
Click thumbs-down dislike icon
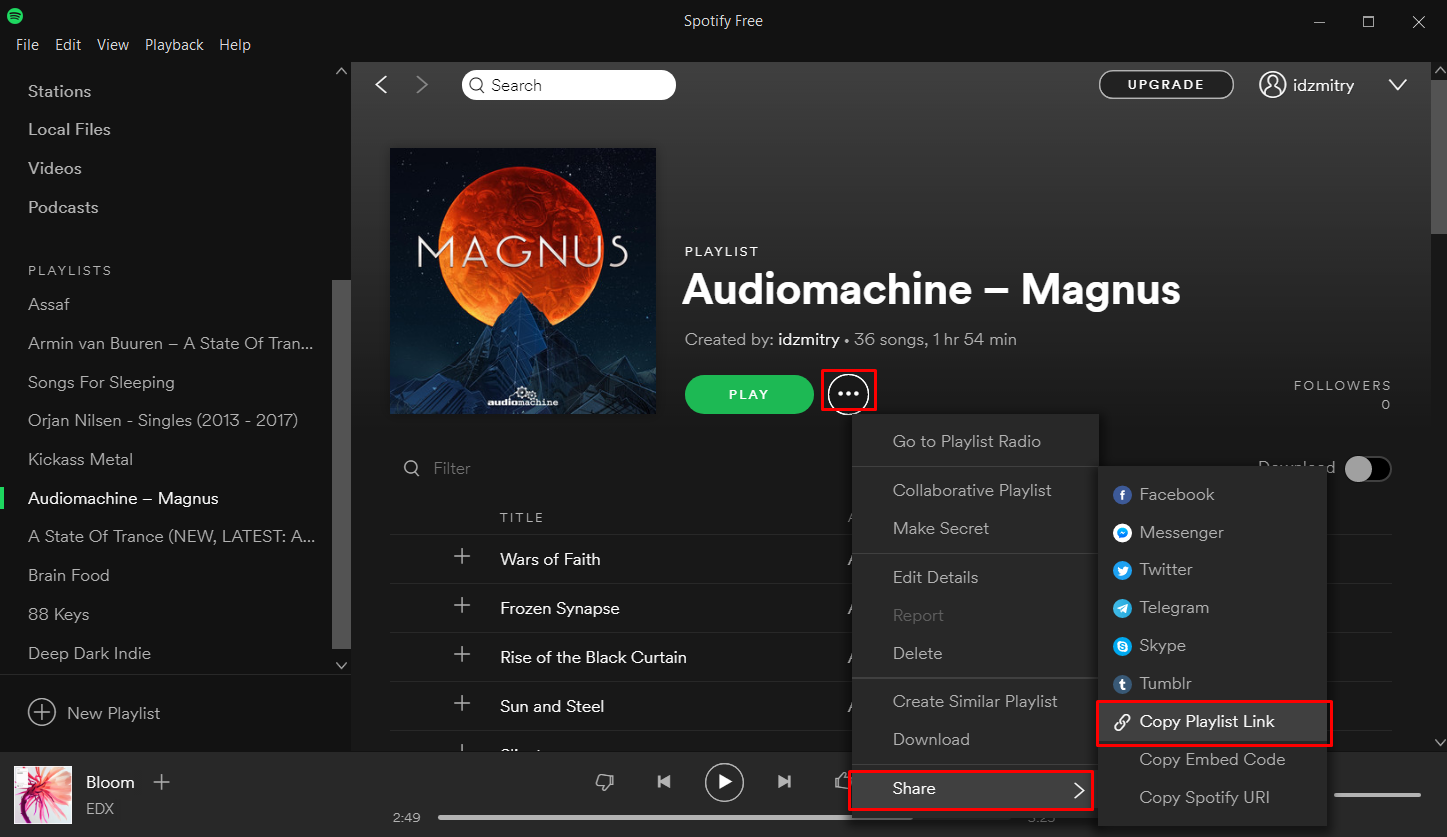[x=604, y=782]
